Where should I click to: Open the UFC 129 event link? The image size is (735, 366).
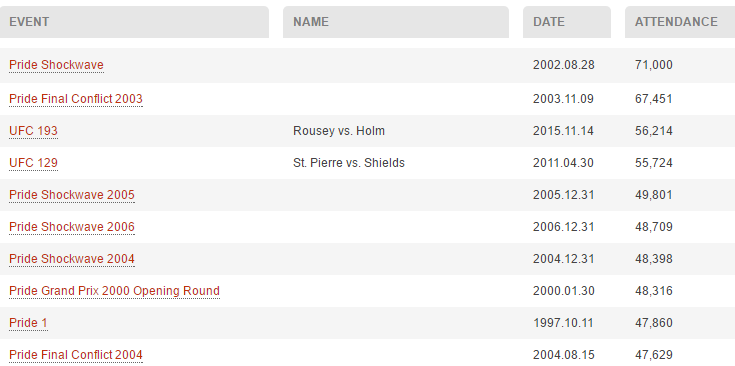click(x=33, y=163)
